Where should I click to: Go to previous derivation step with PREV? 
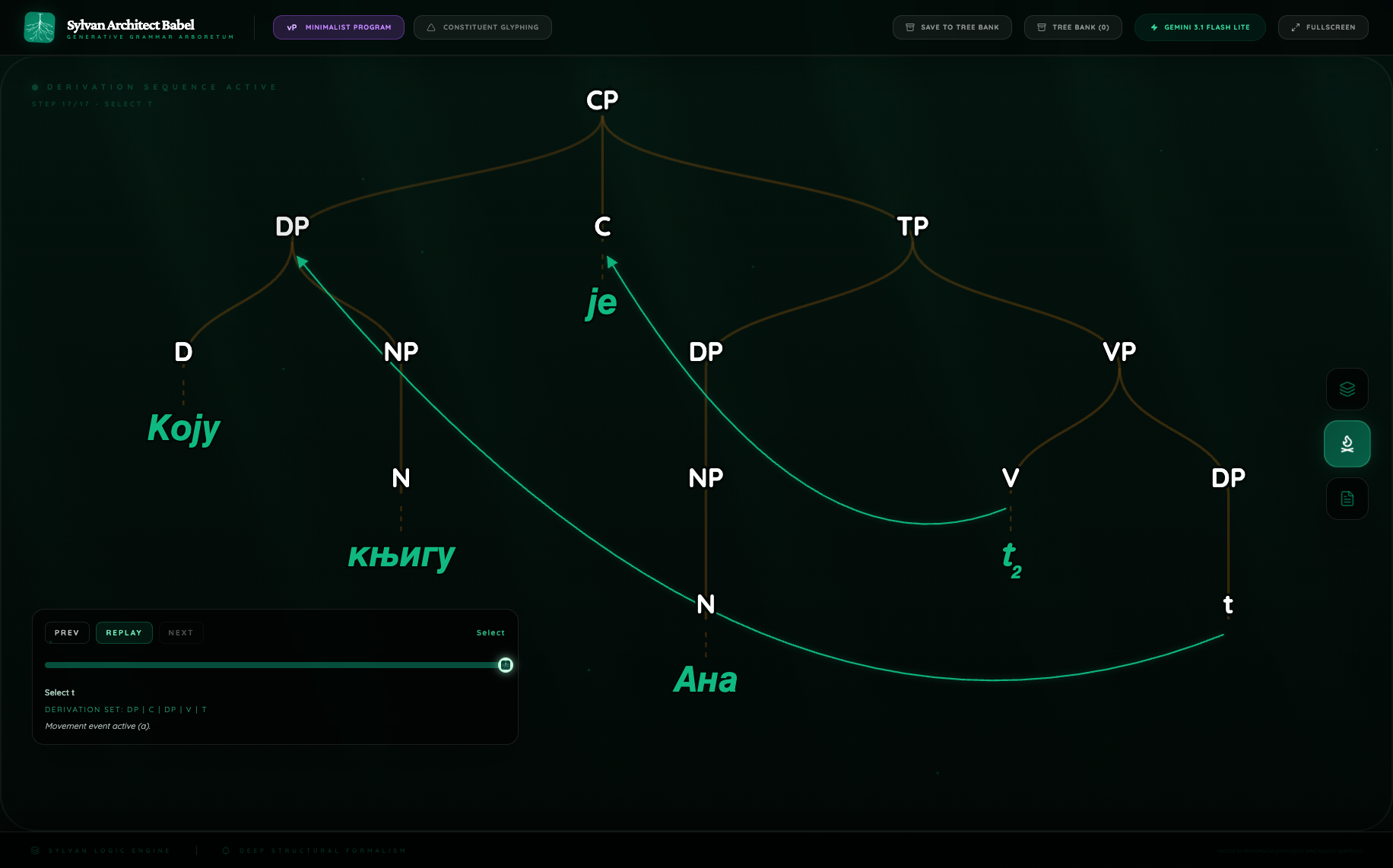[67, 632]
